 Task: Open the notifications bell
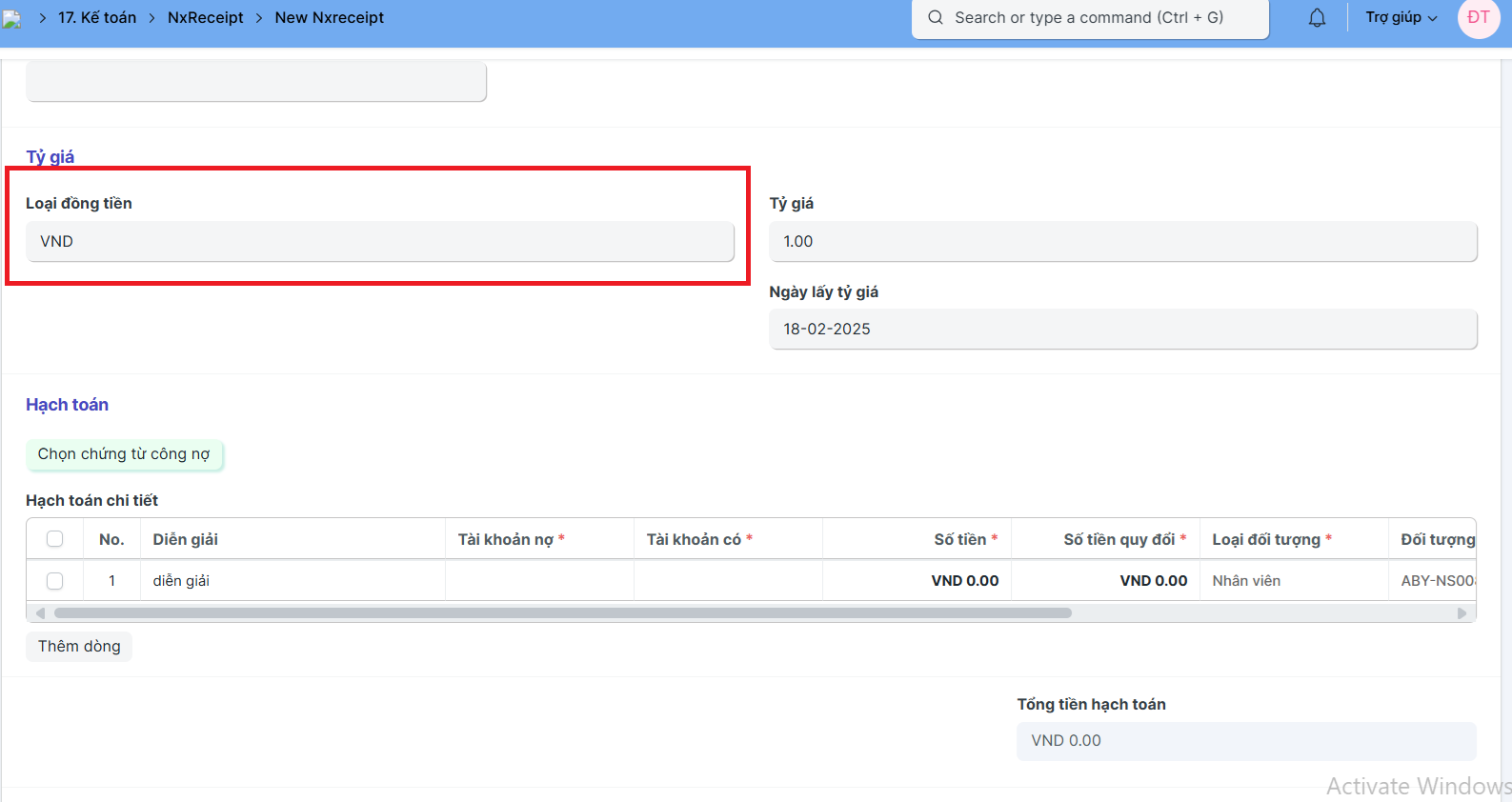point(1317,18)
